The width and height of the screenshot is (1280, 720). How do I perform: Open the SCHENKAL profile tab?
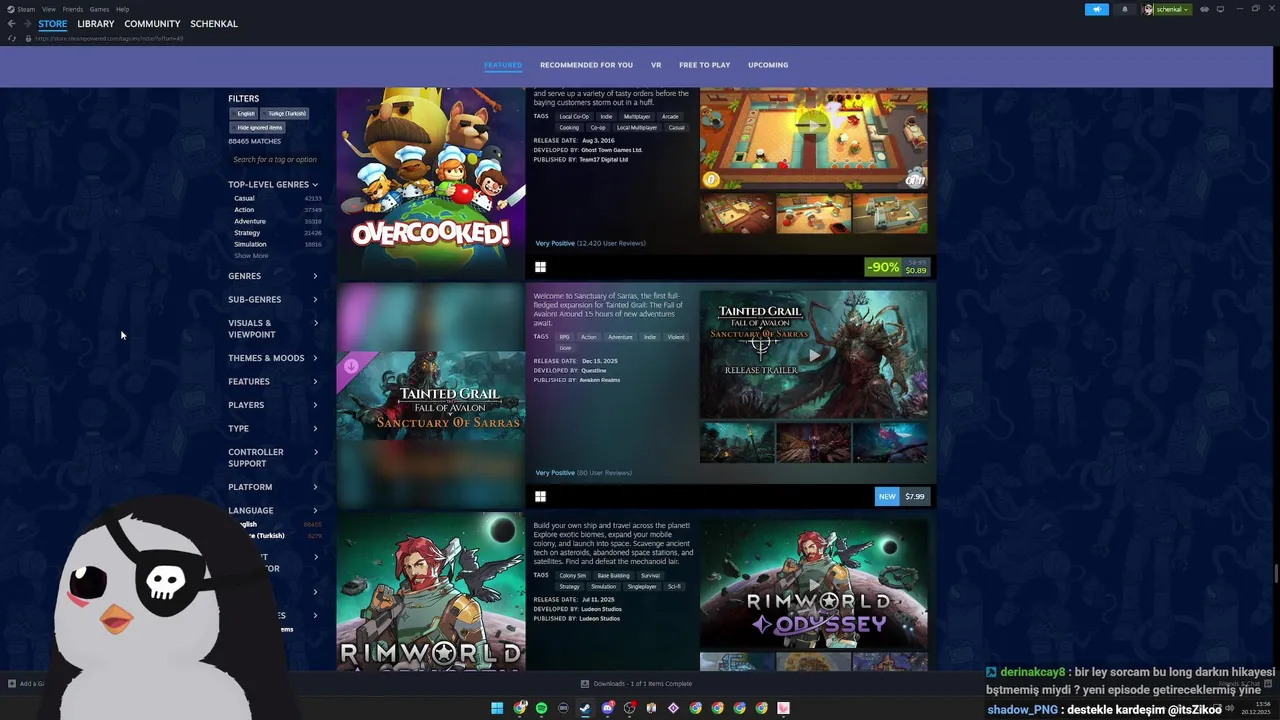point(214,24)
